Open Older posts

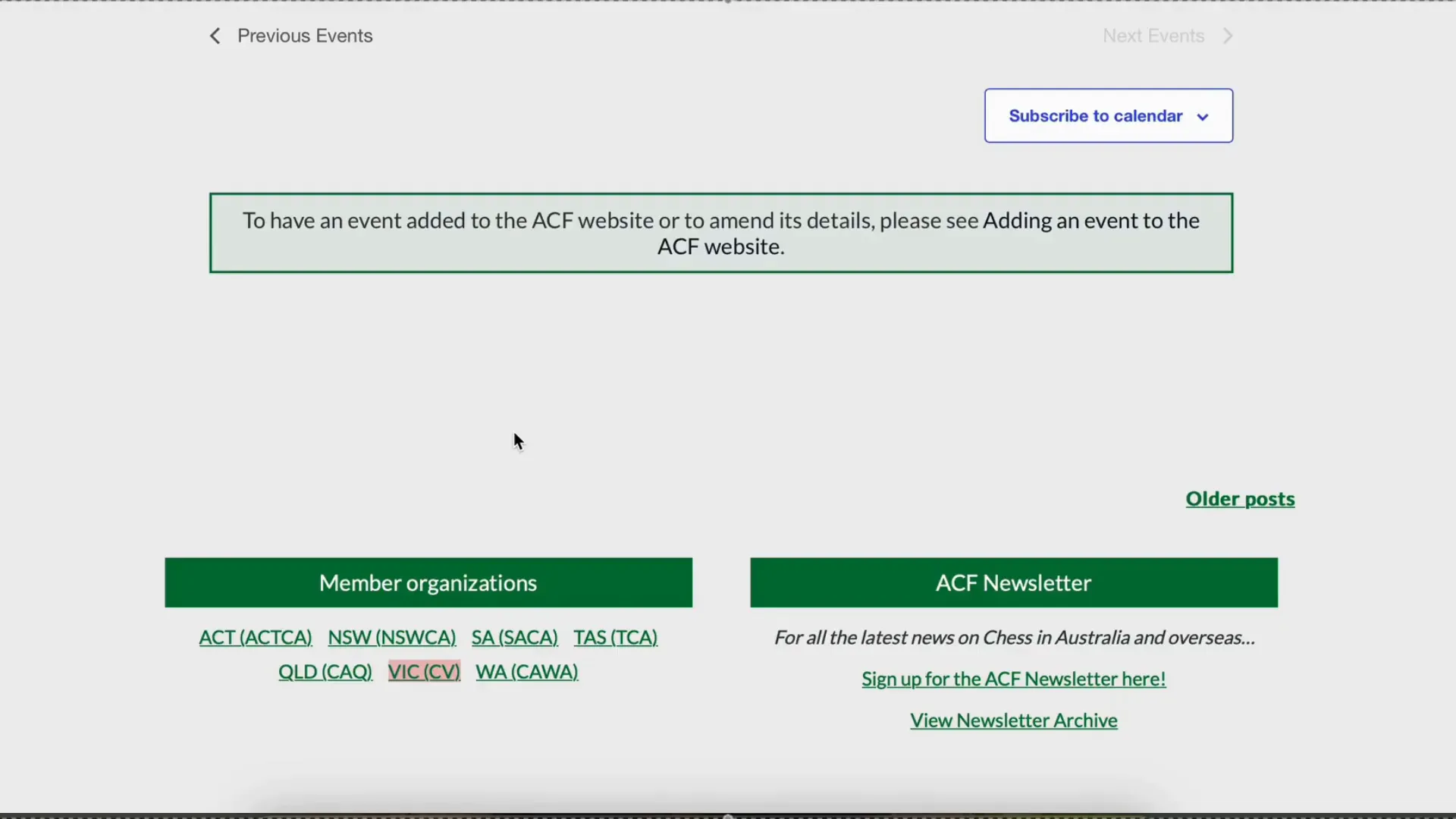tap(1240, 499)
